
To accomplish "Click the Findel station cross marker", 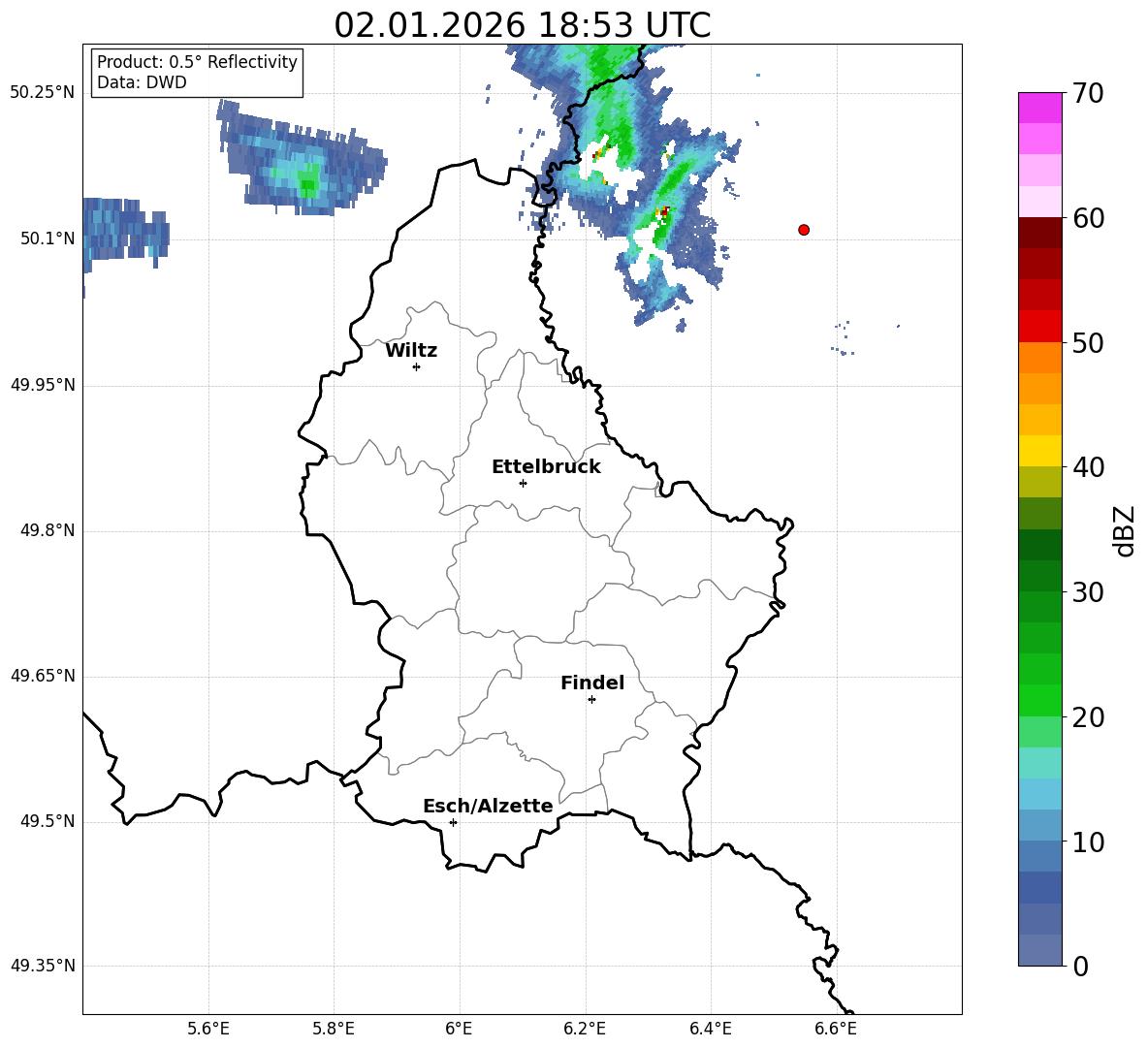I will 591,700.
